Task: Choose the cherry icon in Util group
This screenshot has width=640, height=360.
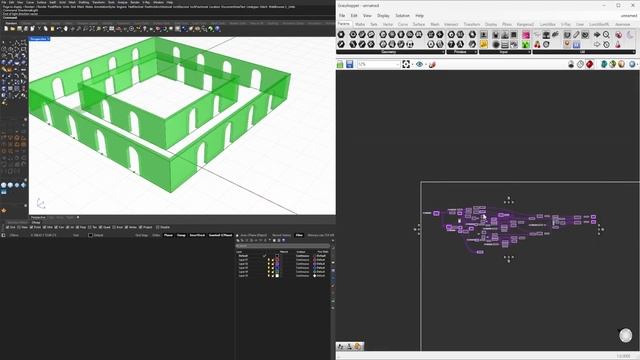Action: pos(537,44)
